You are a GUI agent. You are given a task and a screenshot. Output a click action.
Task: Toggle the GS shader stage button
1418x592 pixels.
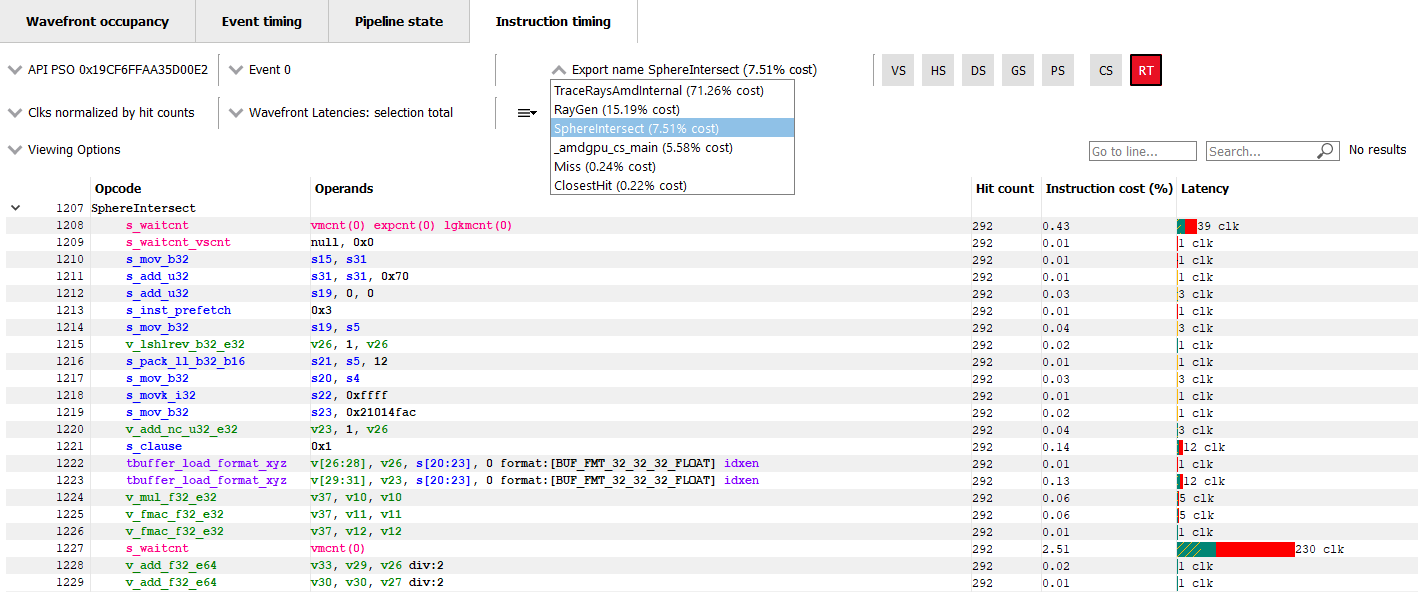1018,70
